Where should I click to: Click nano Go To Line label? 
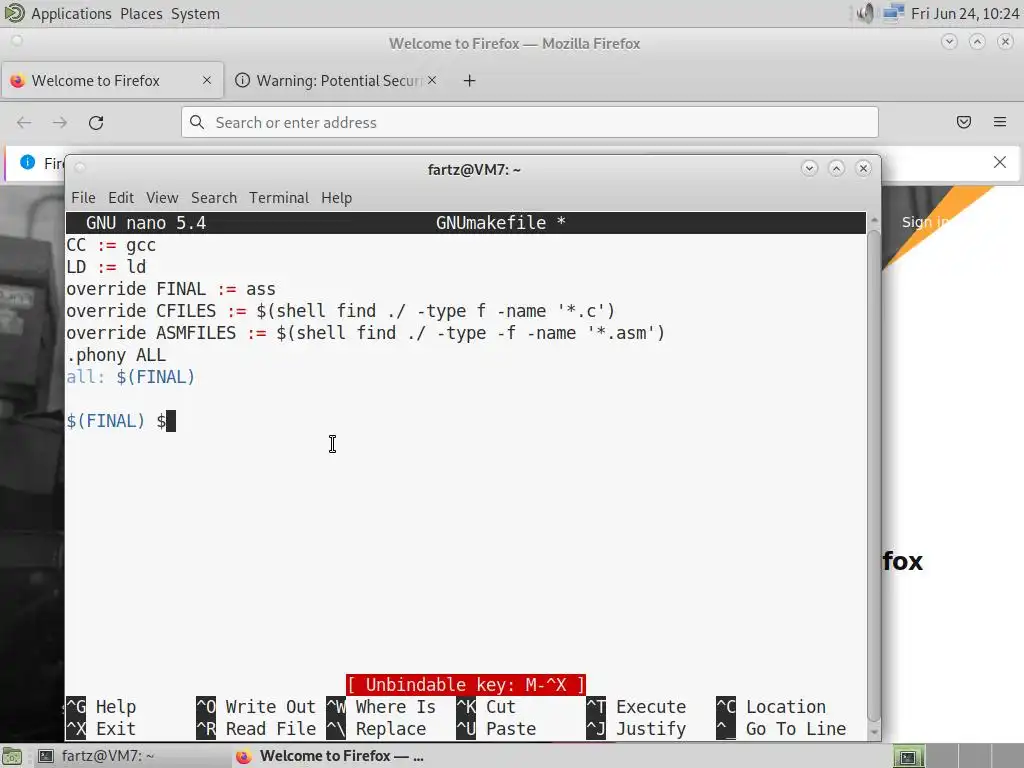[796, 729]
